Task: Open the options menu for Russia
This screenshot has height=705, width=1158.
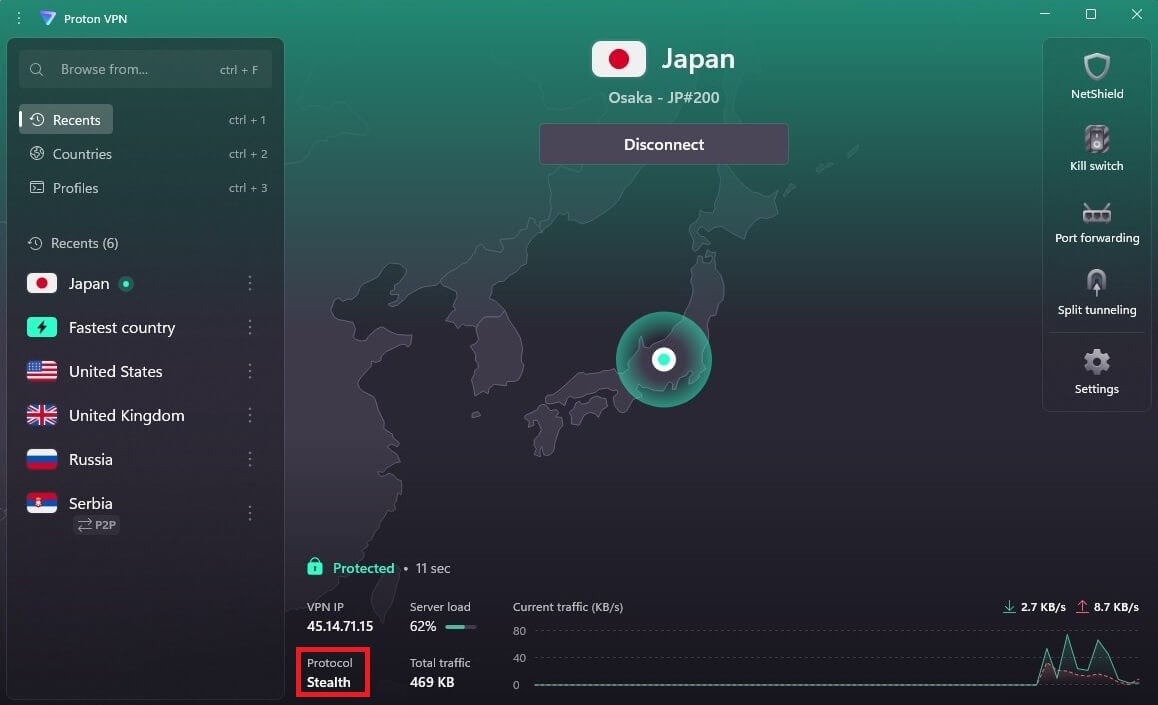Action: pyautogui.click(x=250, y=459)
